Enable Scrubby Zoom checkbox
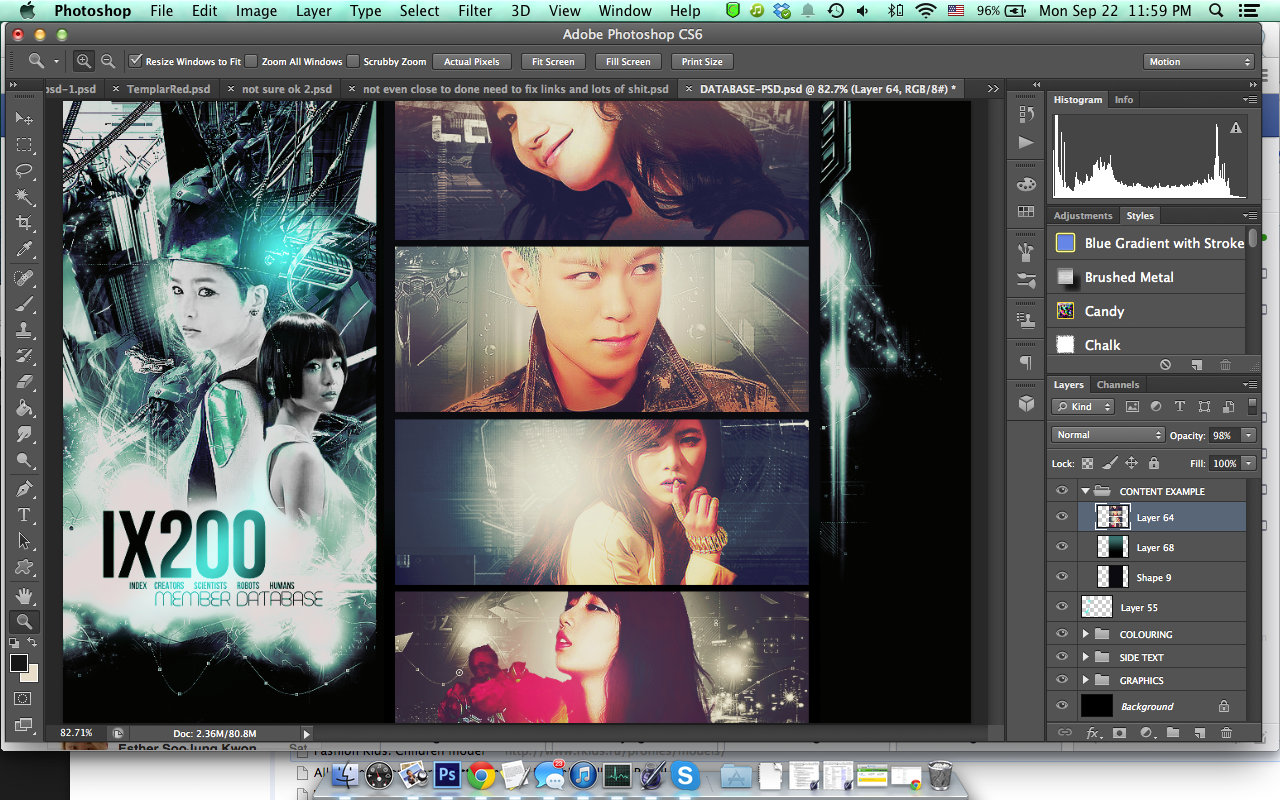This screenshot has width=1280, height=800. (x=353, y=61)
